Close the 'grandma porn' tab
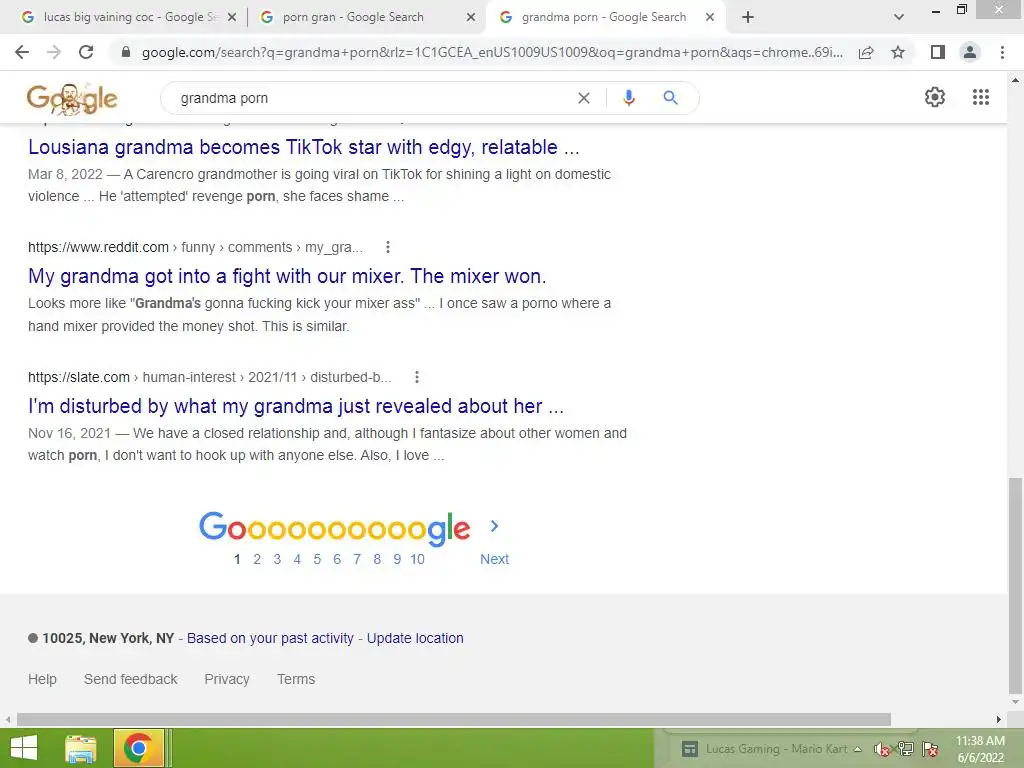The width and height of the screenshot is (1024, 768). 710,18
